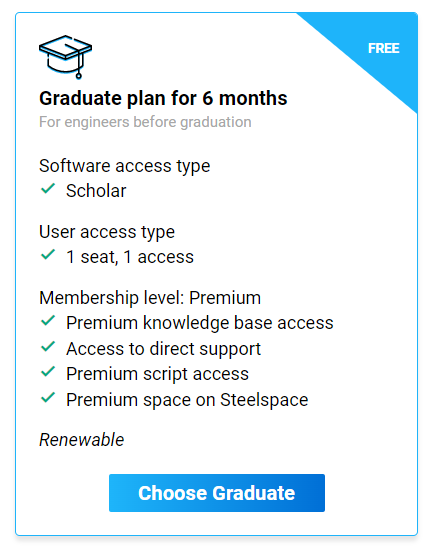Click the graduation cap icon

[x=66, y=57]
